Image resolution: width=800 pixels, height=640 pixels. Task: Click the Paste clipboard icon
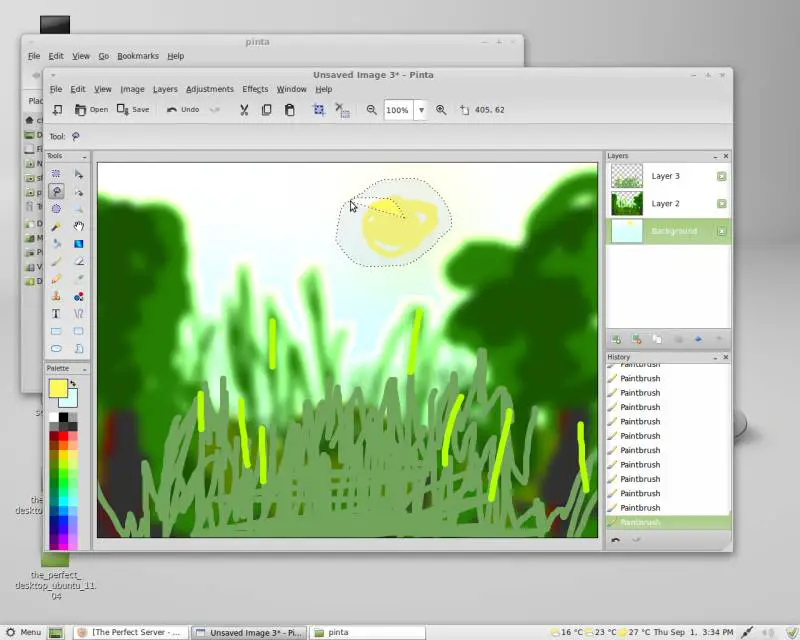289,110
